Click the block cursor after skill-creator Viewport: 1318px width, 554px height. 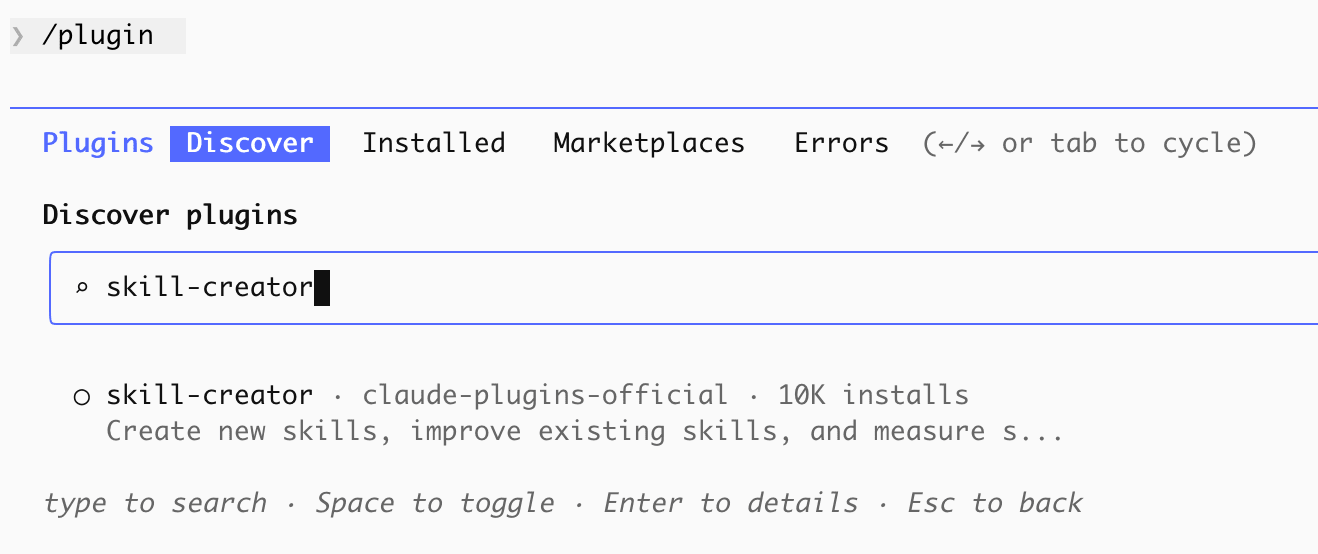coord(322,289)
